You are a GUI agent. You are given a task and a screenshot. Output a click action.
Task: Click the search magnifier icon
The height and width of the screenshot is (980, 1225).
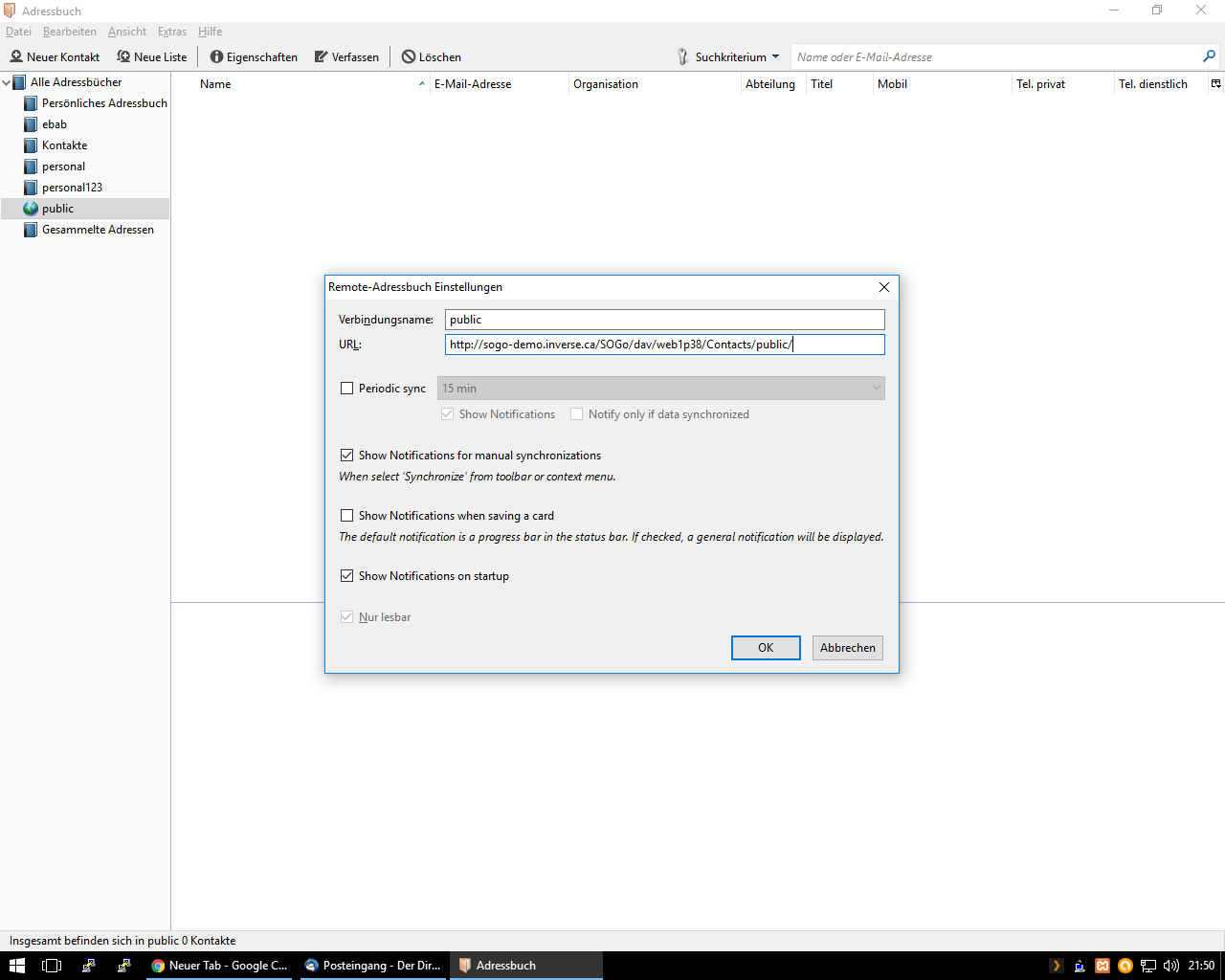(x=1209, y=57)
